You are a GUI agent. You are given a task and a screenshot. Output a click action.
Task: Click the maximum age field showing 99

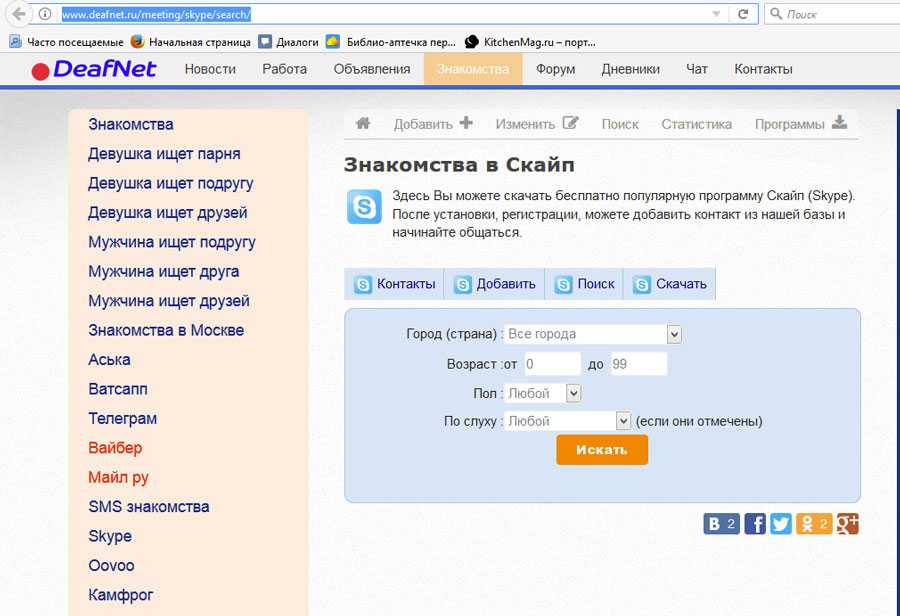click(637, 364)
